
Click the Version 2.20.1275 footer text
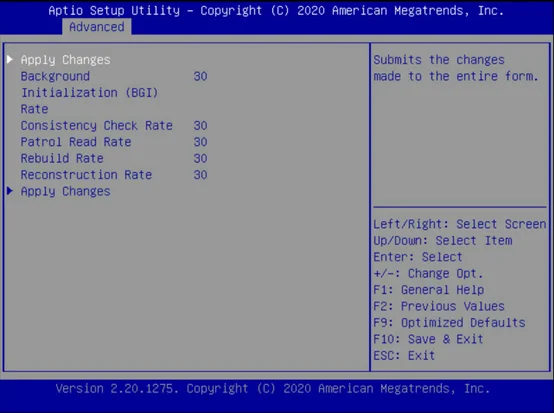273,389
